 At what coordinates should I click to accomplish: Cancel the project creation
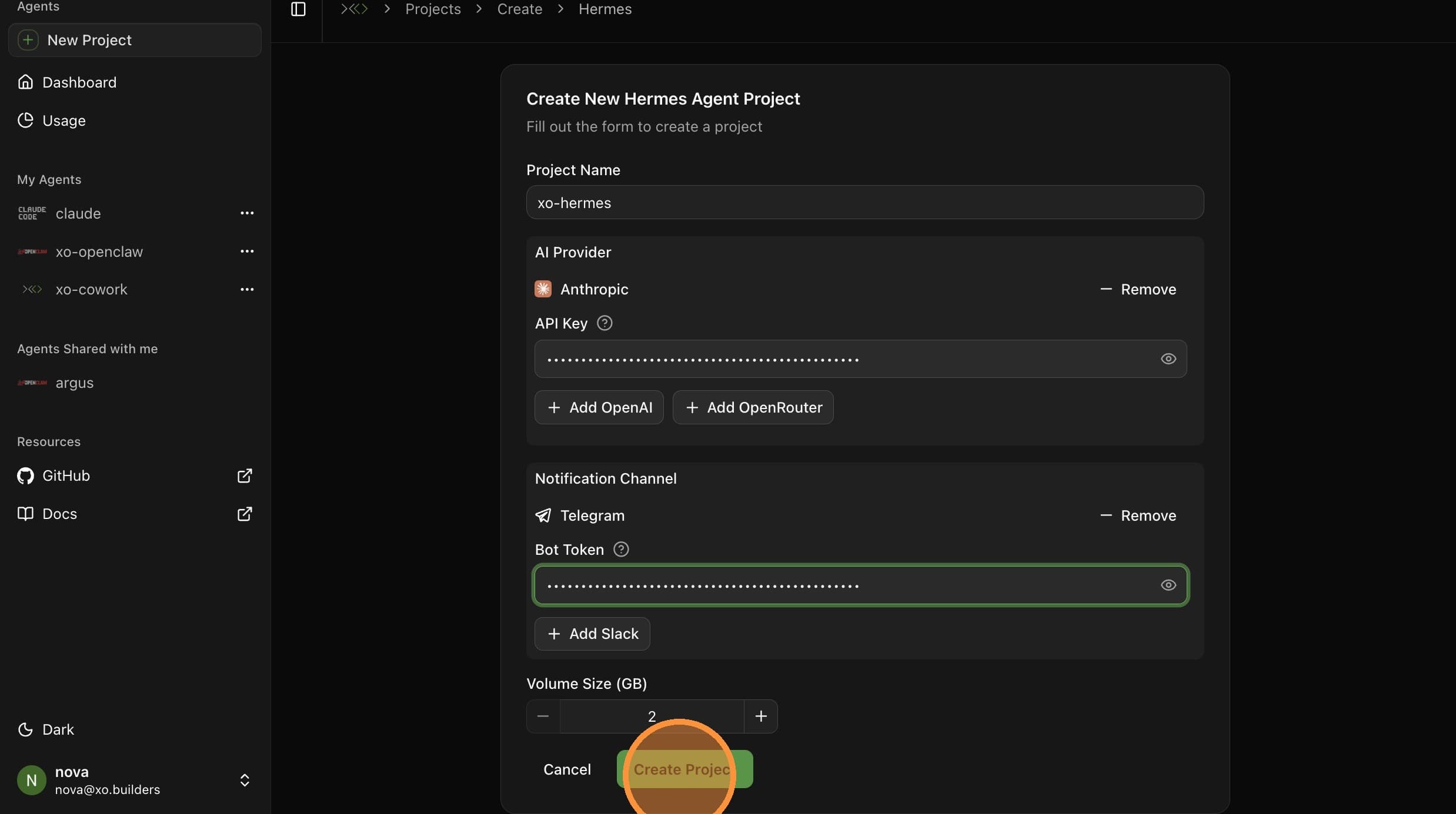[x=567, y=769]
